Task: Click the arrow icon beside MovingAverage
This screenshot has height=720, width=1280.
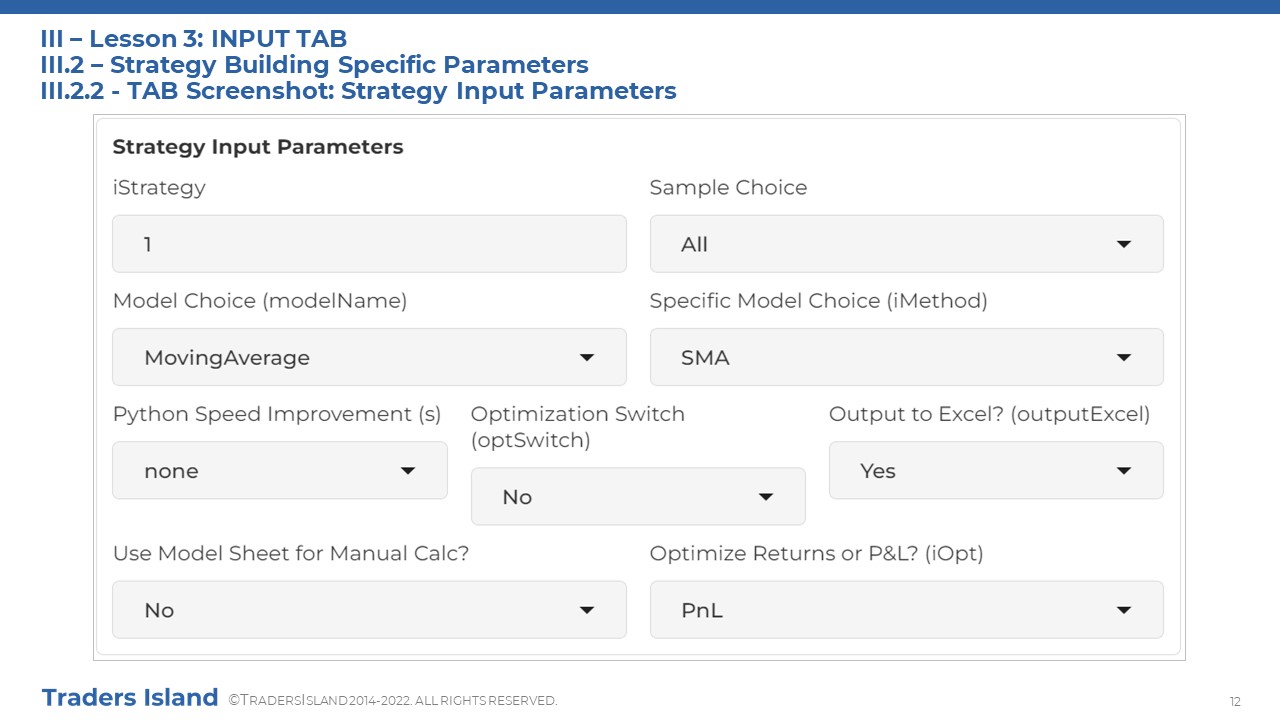Action: pyautogui.click(x=587, y=357)
